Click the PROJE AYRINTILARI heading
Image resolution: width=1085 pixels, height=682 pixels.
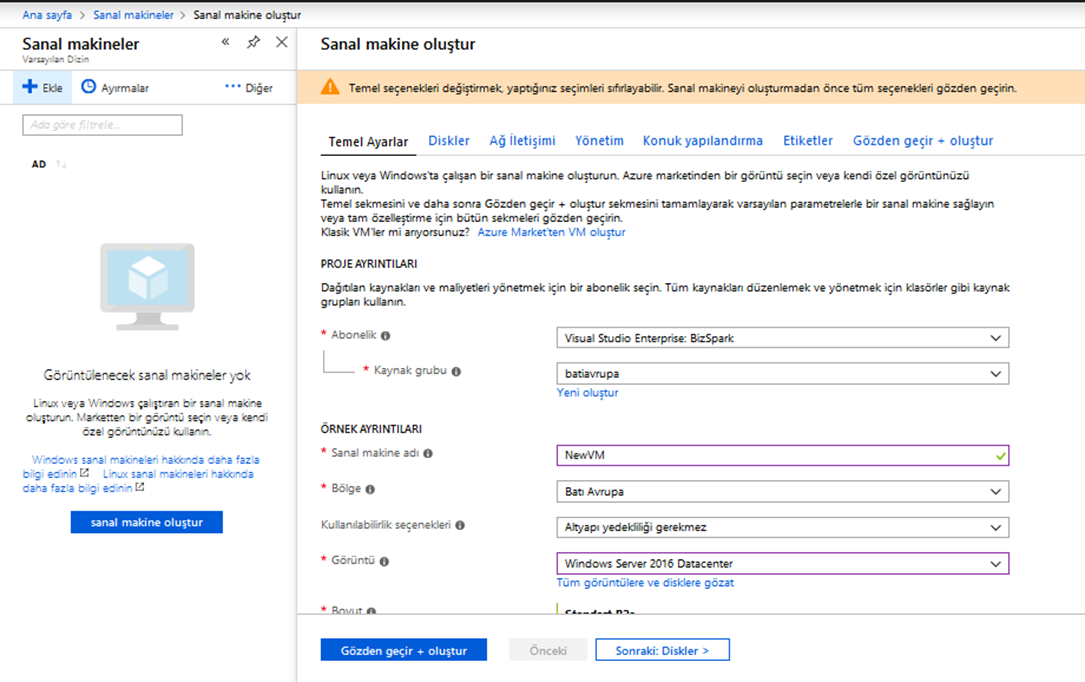369,264
